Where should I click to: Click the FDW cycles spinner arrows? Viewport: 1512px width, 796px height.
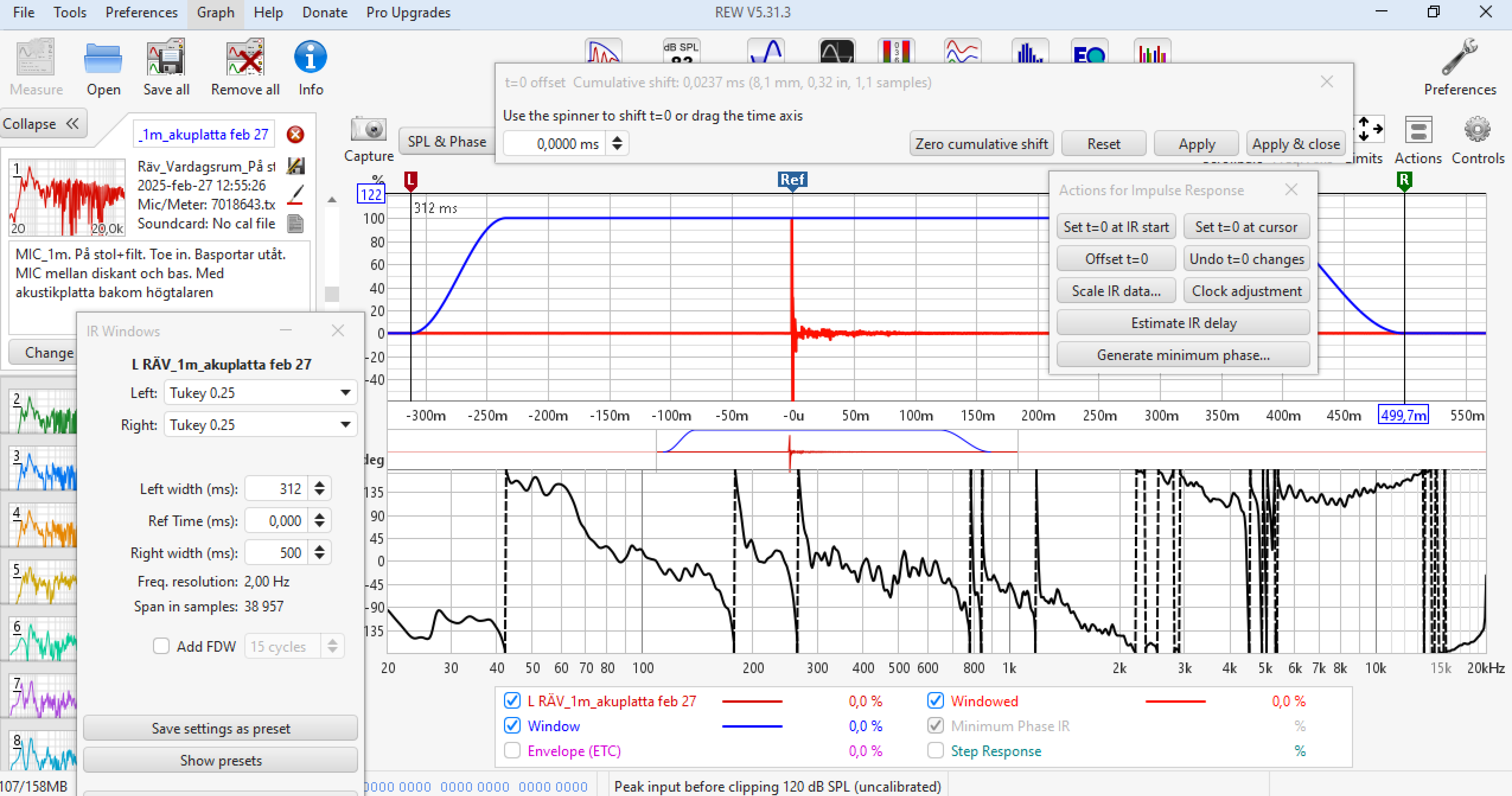(x=332, y=646)
